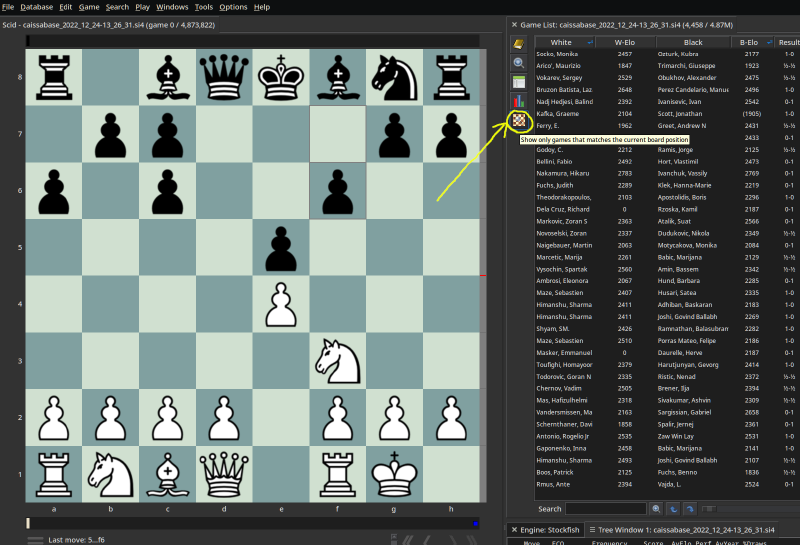This screenshot has width=800, height=545.
Task: Open Tree Window tab hamburger menu
Action: [x=591, y=529]
